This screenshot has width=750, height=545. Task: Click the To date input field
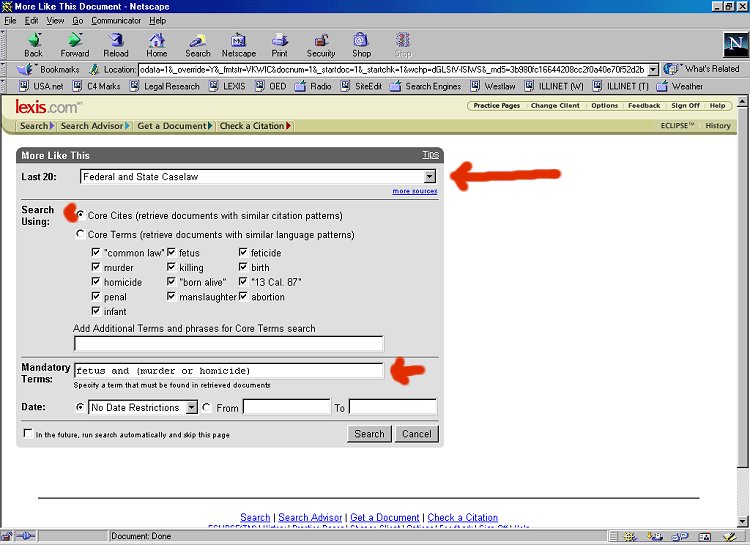click(393, 407)
